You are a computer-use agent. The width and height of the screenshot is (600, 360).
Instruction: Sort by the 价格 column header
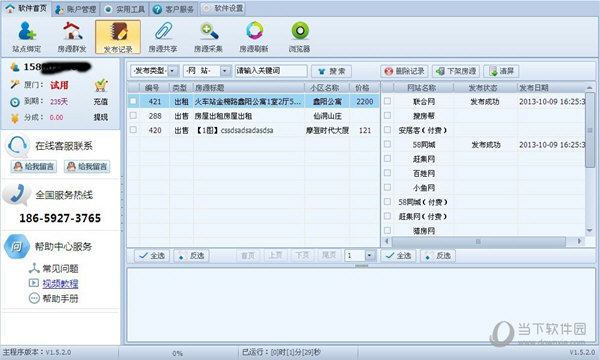[x=364, y=88]
